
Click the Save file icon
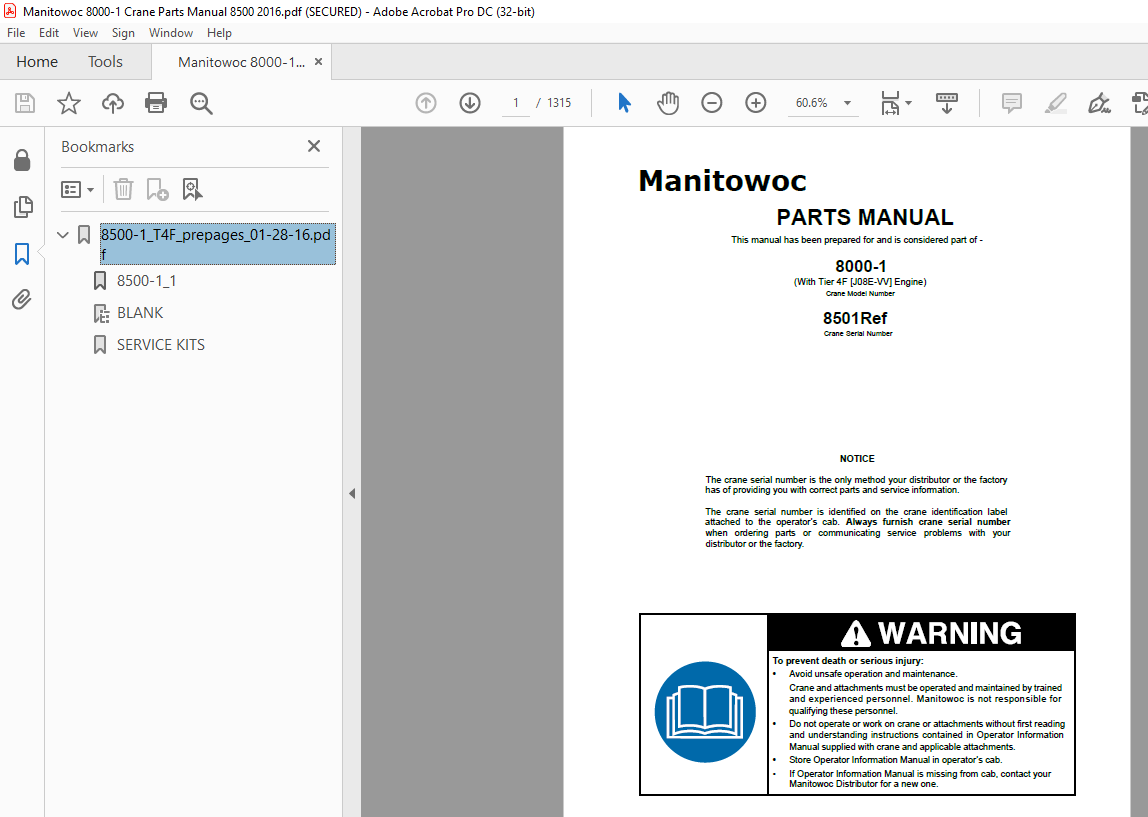tap(25, 103)
